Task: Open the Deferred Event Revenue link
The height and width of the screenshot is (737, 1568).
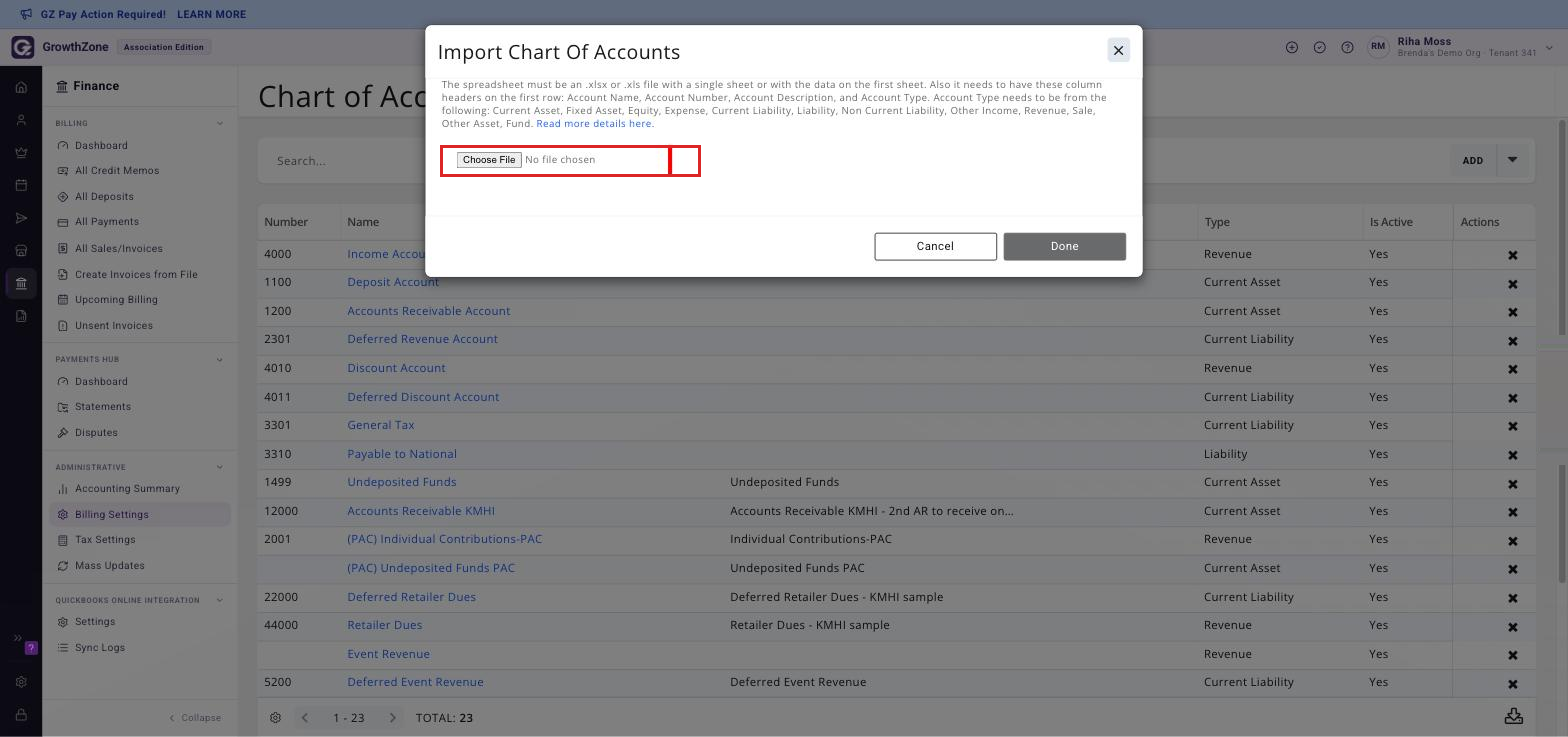Action: 415,682
